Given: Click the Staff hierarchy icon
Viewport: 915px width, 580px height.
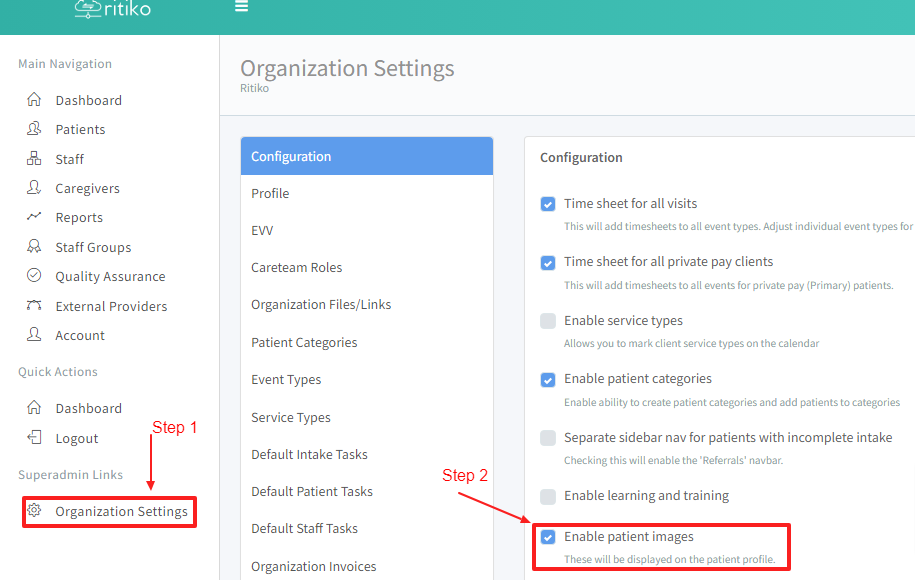Looking at the screenshot, I should (34, 159).
